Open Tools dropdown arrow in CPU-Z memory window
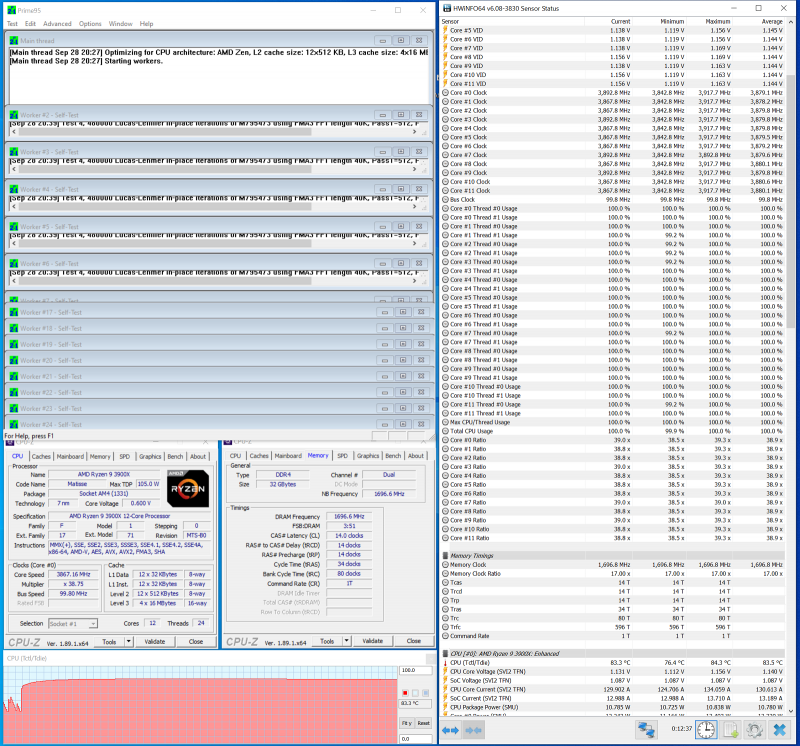 (x=346, y=641)
